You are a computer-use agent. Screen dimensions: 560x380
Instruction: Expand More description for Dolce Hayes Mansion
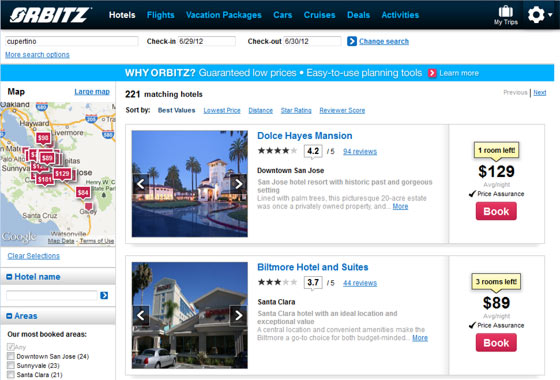[x=400, y=206]
